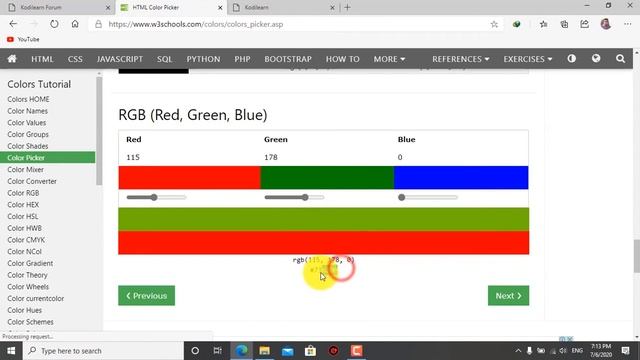Open the CSS tutorial menu
This screenshot has height=360, width=640.
(x=75, y=59)
